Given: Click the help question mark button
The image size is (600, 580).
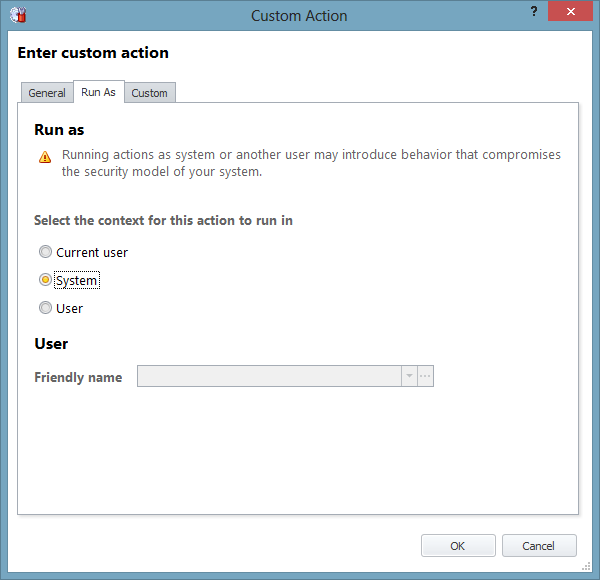Looking at the screenshot, I should click(534, 11).
